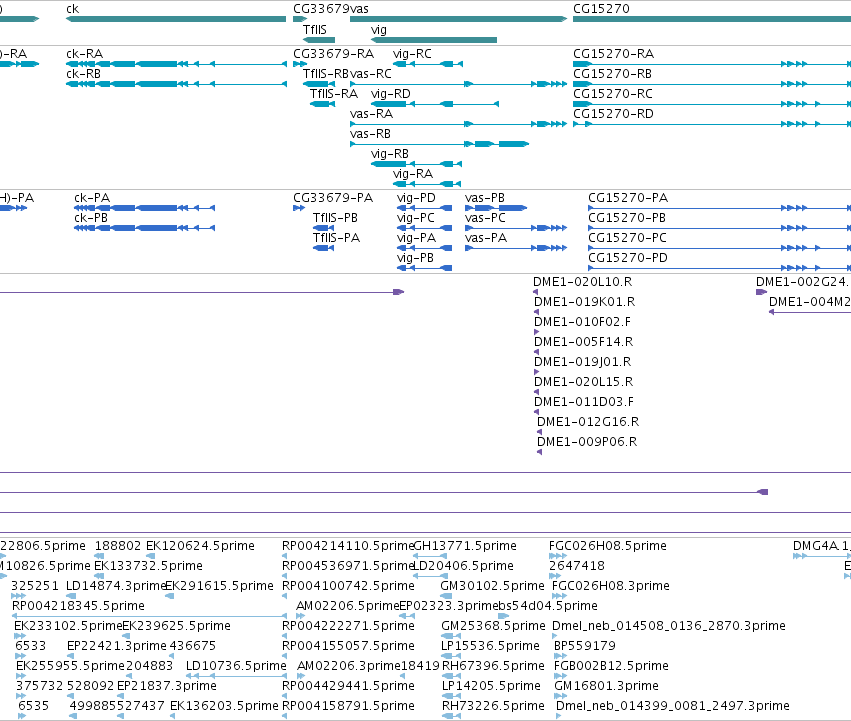The width and height of the screenshot is (851, 721).
Task: Click the FGC026H08.5prime EST label
Action: (x=607, y=546)
